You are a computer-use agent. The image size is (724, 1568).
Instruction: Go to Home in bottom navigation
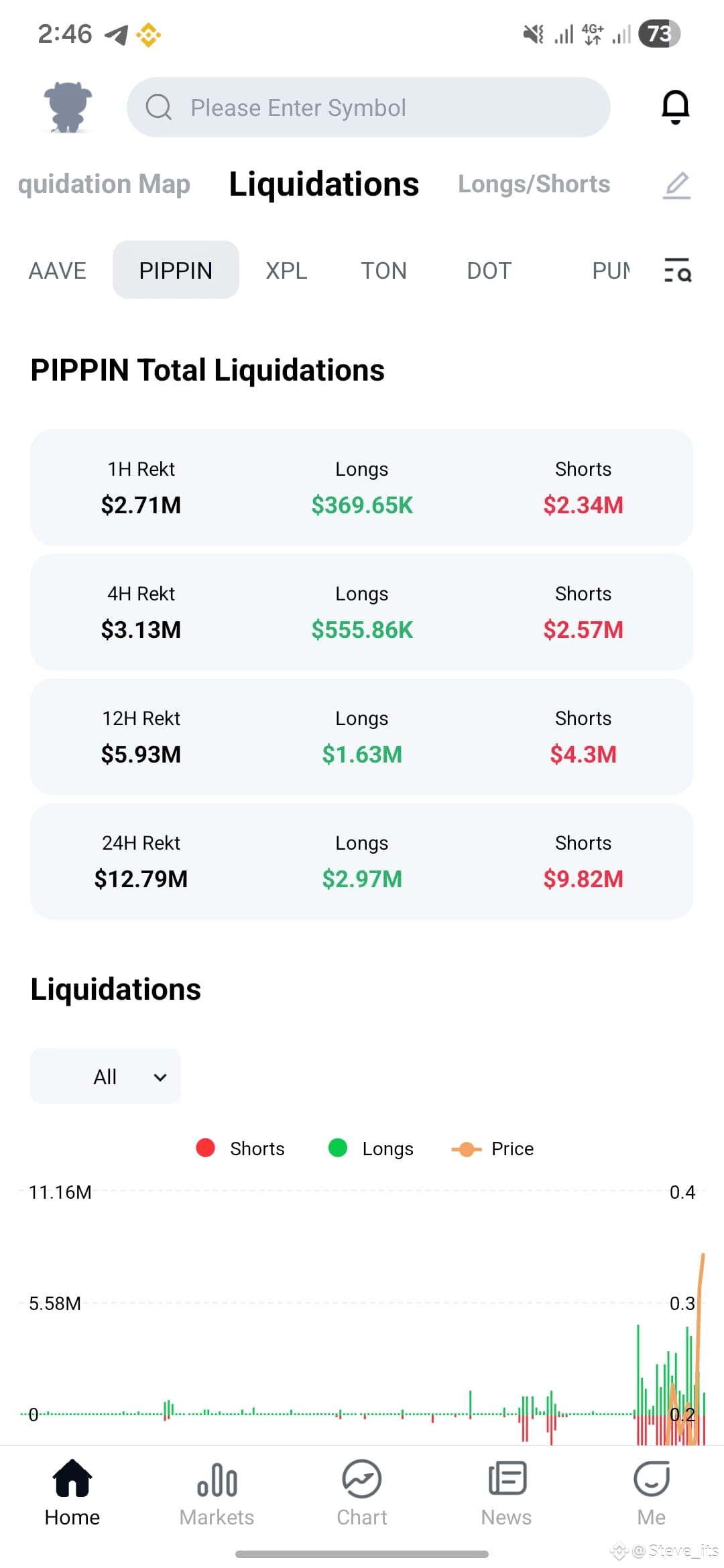click(x=72, y=1493)
